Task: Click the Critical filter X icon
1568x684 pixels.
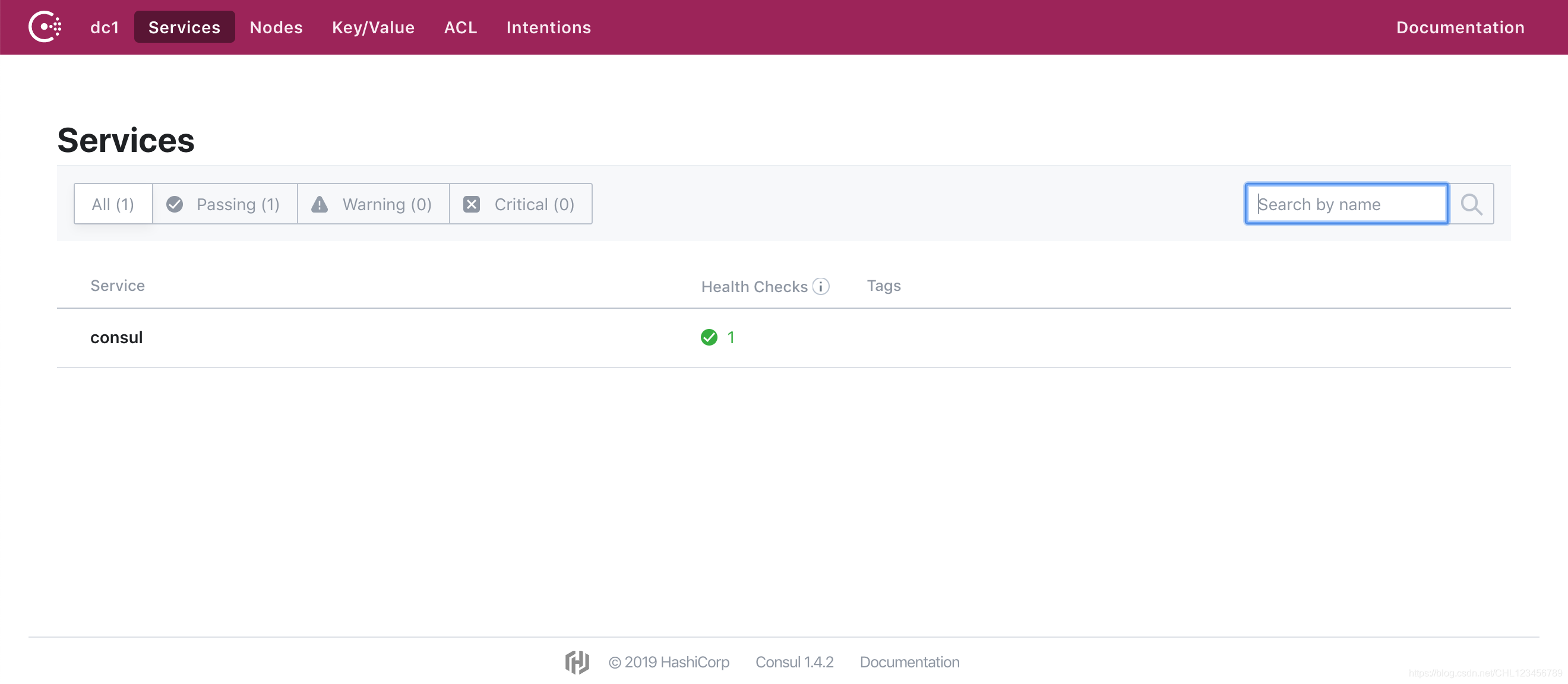Action: pyautogui.click(x=471, y=204)
